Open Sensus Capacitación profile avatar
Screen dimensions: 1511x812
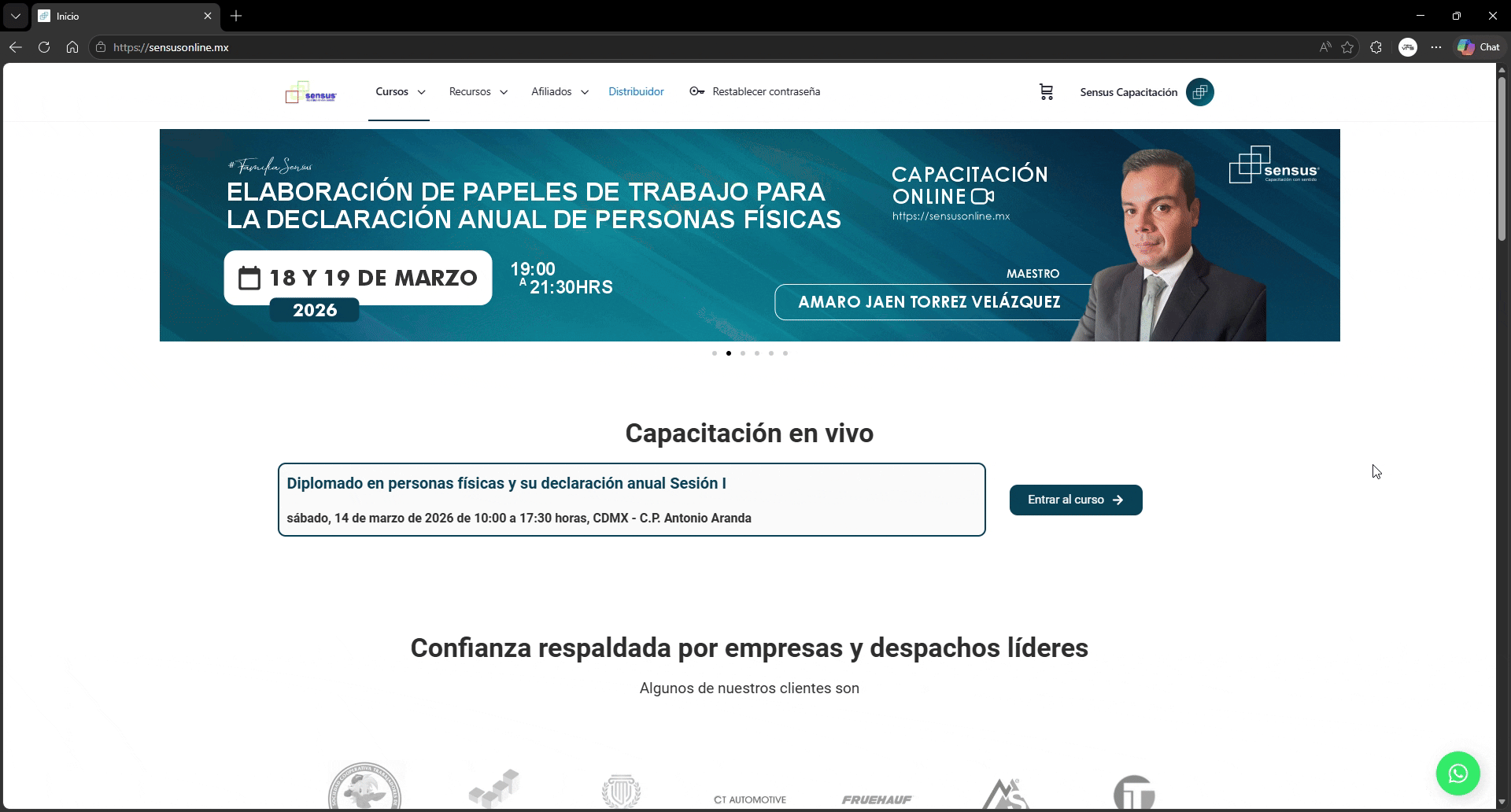coord(1199,92)
